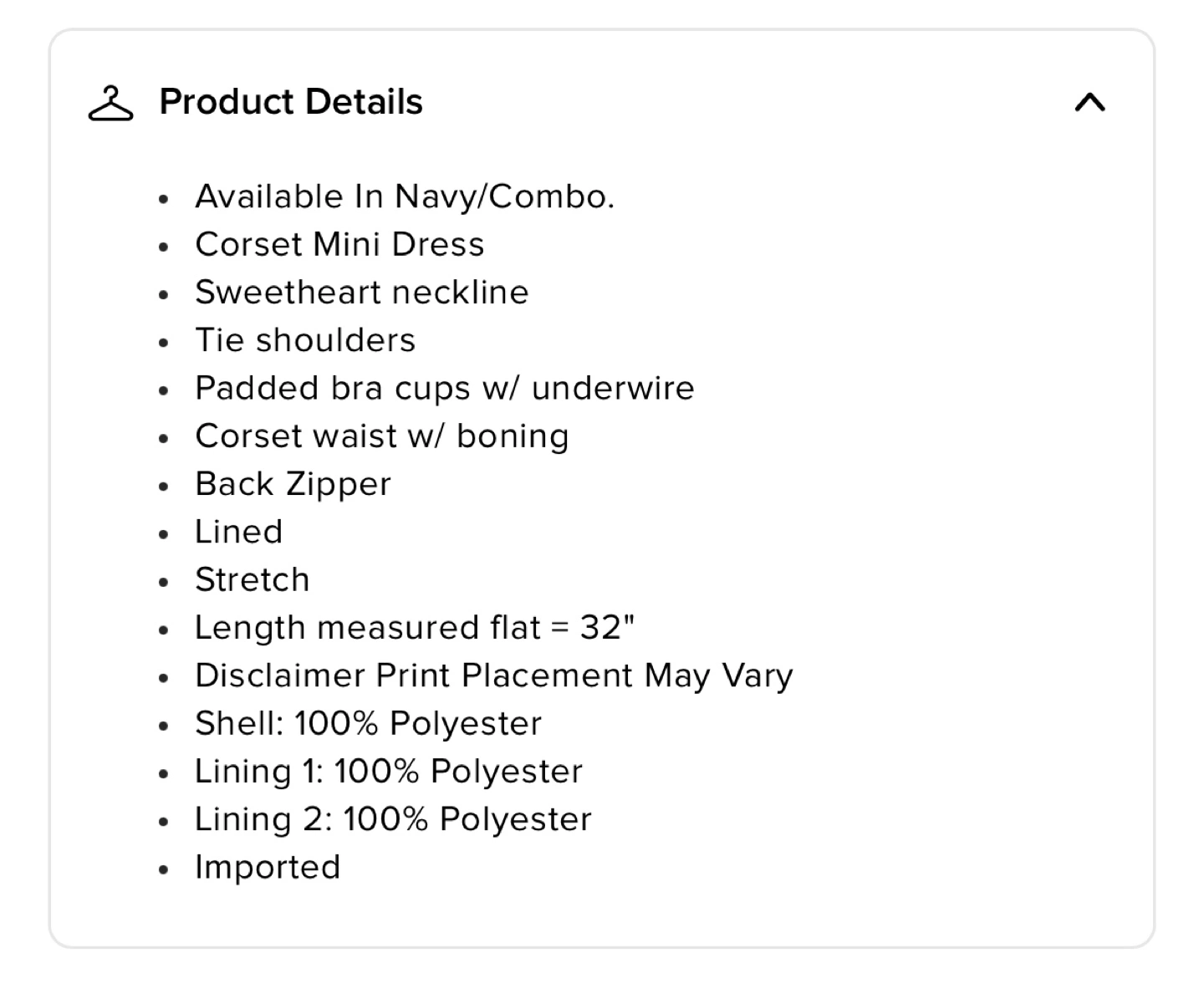Select the Lining 2 material line
This screenshot has height=989, width=1204.
(393, 819)
